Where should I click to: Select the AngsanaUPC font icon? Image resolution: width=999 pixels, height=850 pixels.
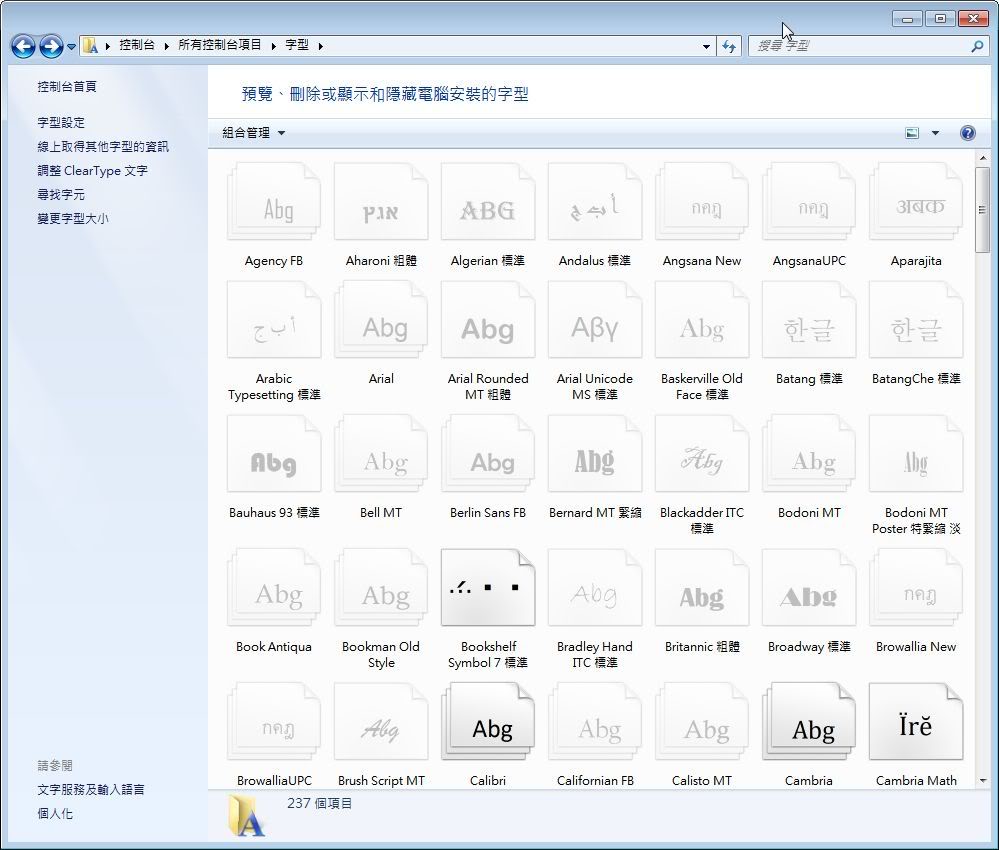pos(809,202)
